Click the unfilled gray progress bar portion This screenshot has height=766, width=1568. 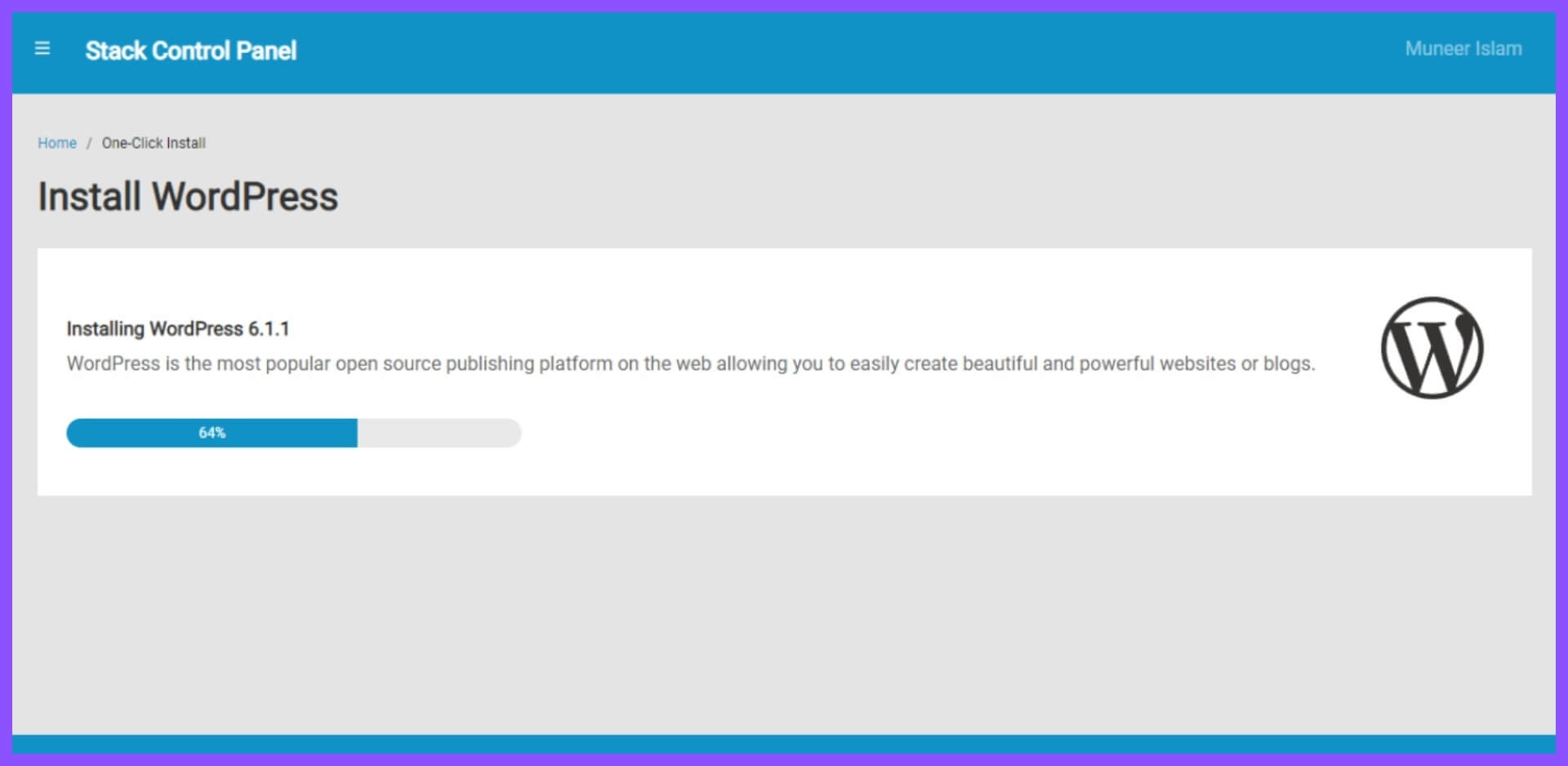(439, 433)
